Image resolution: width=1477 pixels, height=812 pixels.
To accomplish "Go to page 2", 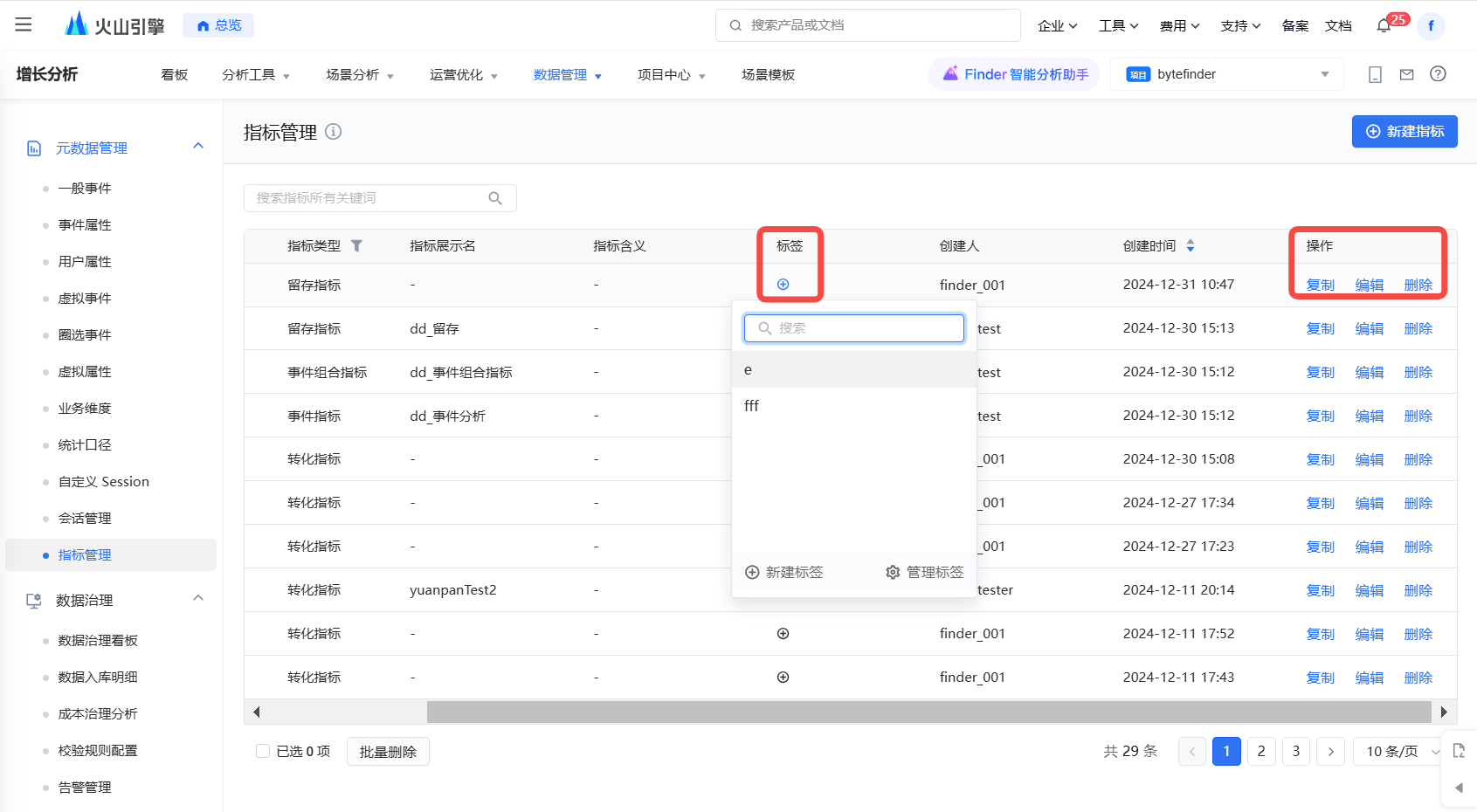I will click(1261, 752).
